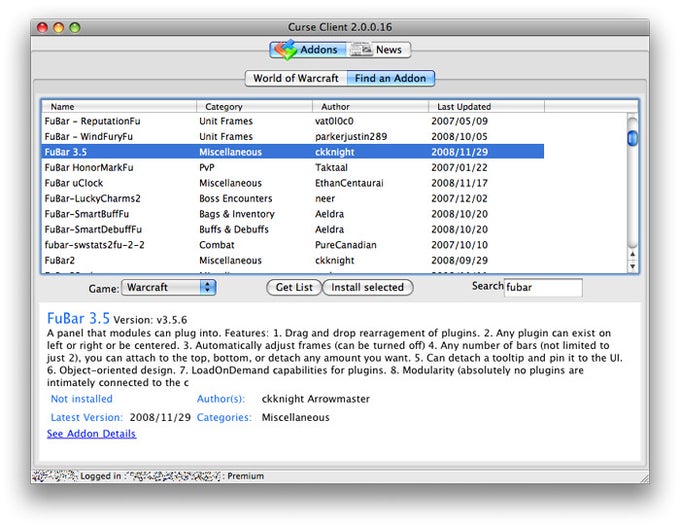Select the FuBar - ReputationFu row
The height and width of the screenshot is (526, 680).
293,121
